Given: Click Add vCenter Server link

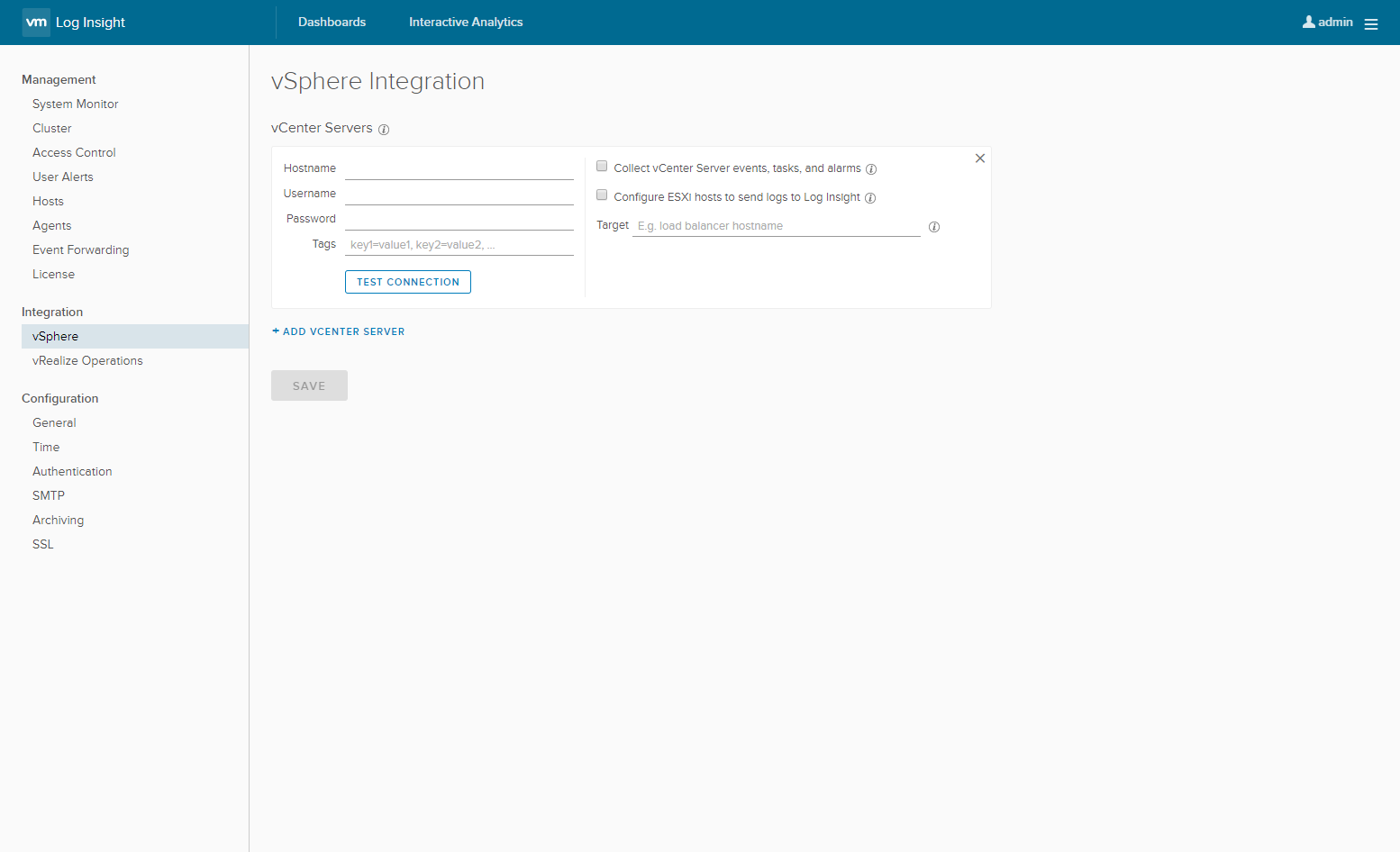Looking at the screenshot, I should tap(339, 331).
